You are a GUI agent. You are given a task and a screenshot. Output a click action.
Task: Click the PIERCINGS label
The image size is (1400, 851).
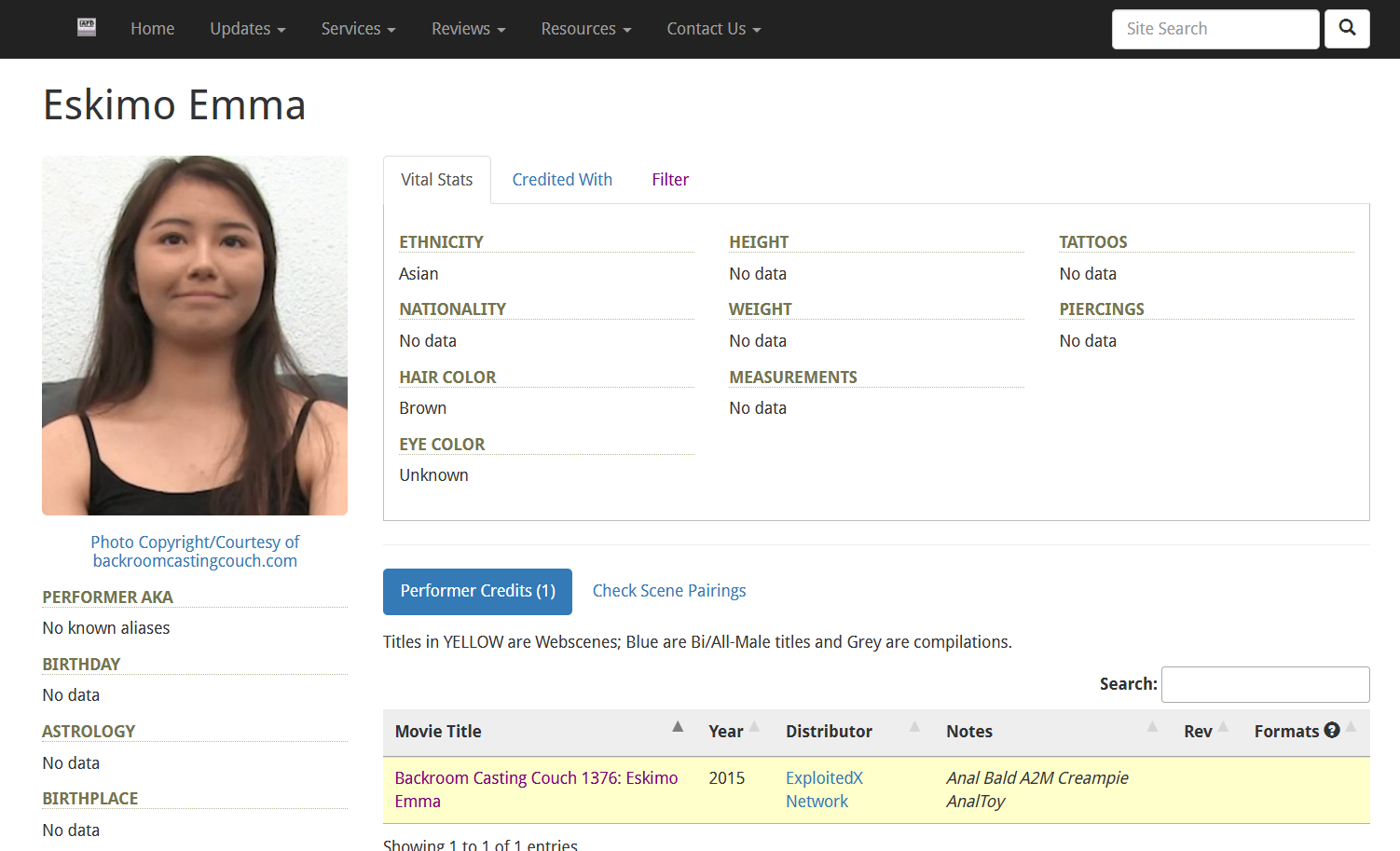point(1102,309)
